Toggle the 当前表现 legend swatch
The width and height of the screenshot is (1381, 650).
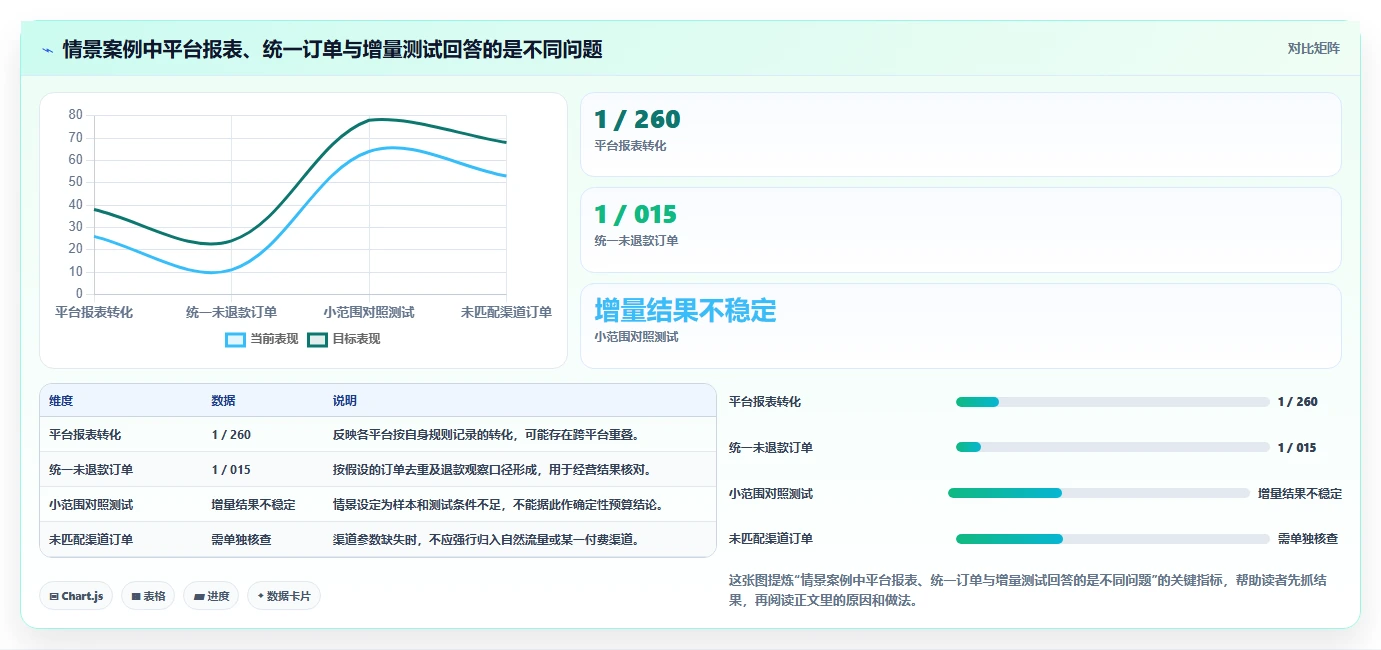[235, 339]
